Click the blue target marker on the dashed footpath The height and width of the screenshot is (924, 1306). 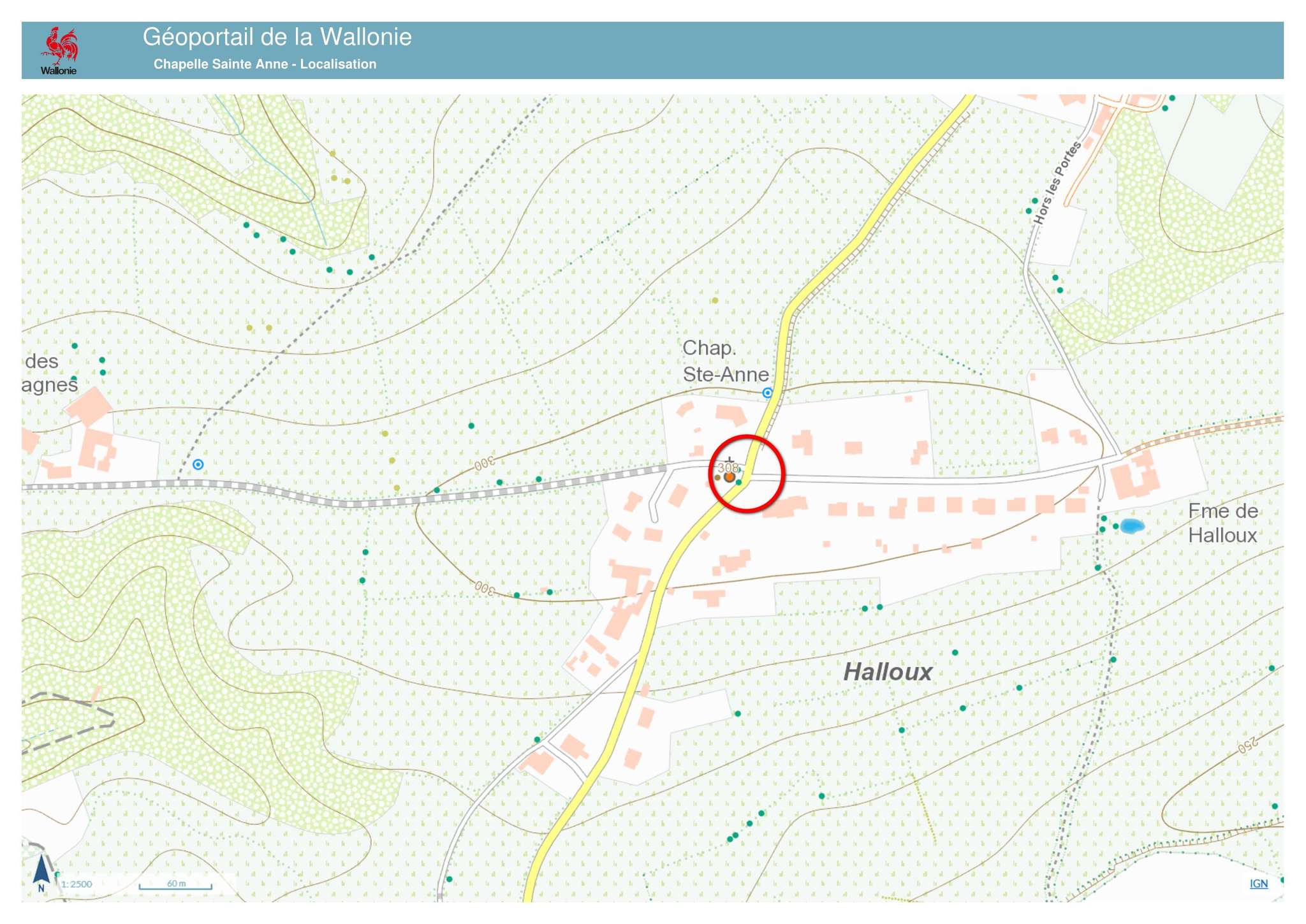(198, 465)
